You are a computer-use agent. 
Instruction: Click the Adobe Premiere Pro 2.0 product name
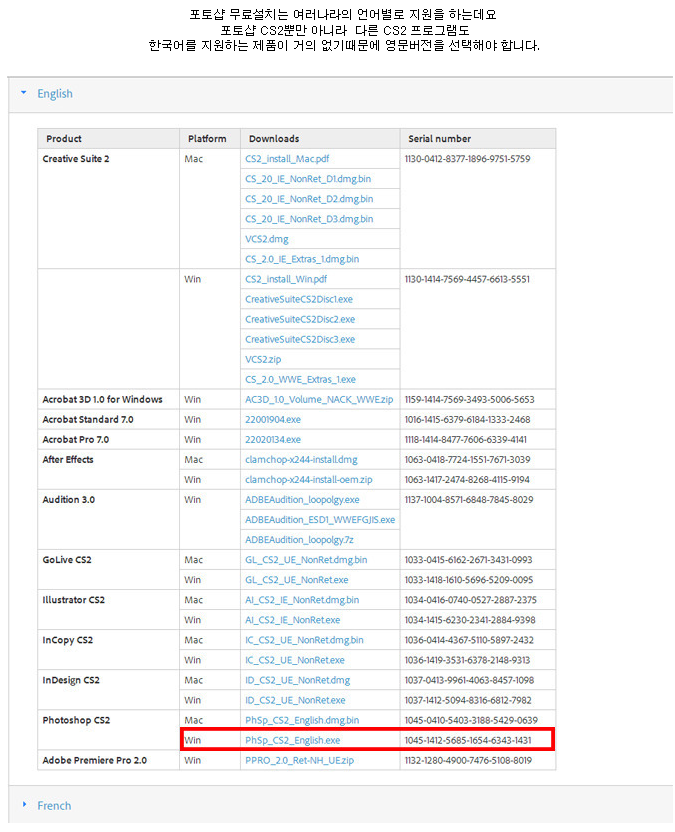tap(94, 761)
